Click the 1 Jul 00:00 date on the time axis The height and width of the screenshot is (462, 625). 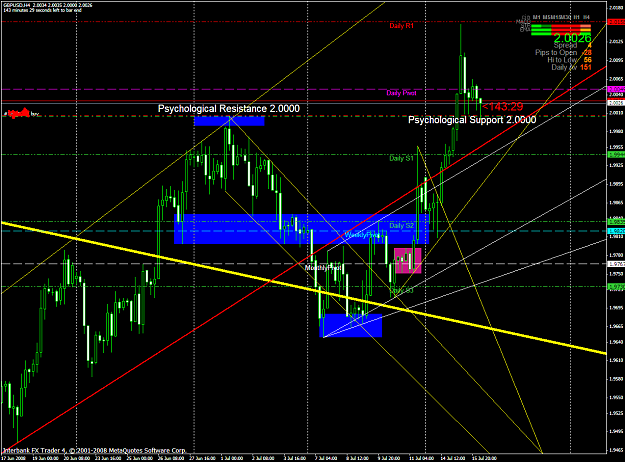tap(232, 458)
